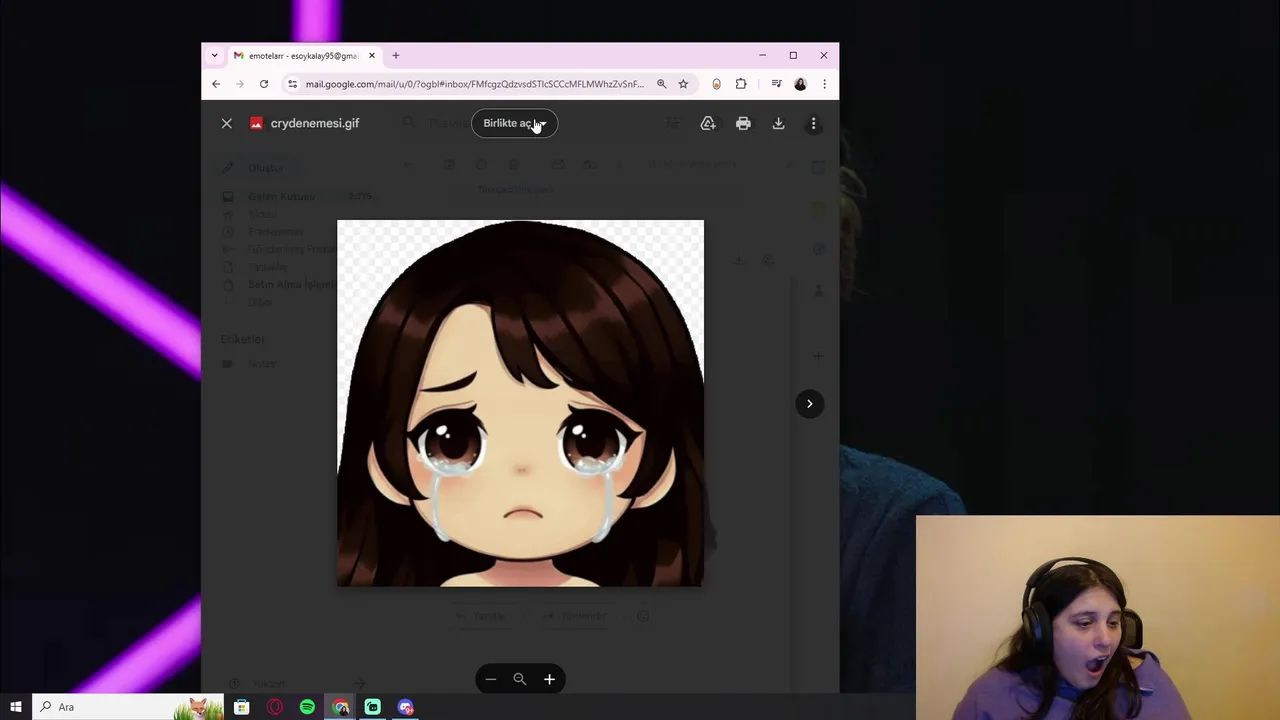Download the crydenemesi.gif file

click(778, 123)
